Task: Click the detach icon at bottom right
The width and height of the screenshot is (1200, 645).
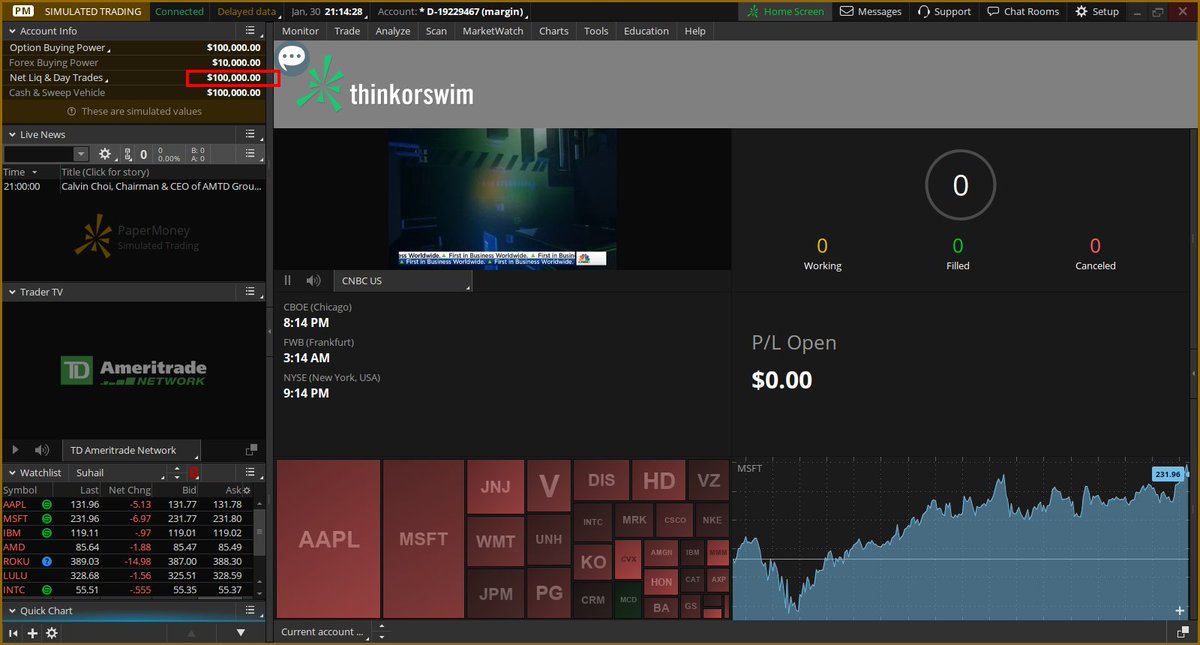Action: [1184, 632]
